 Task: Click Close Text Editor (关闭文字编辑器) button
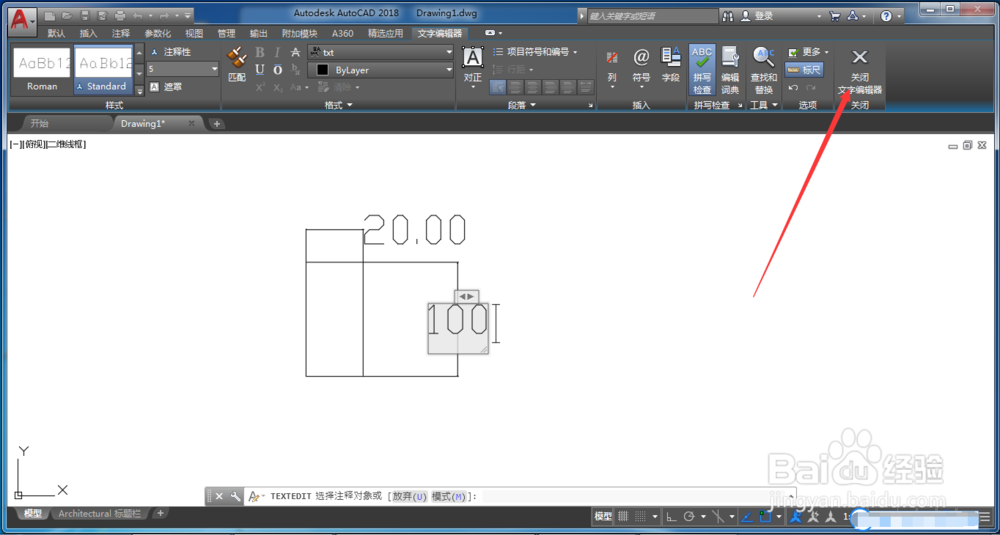(860, 73)
